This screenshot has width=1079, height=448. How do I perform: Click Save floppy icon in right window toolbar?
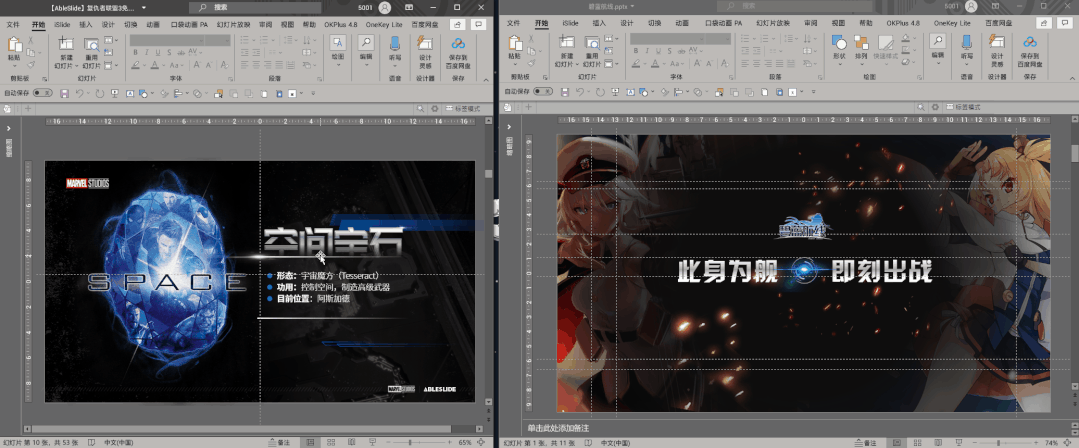(565, 92)
